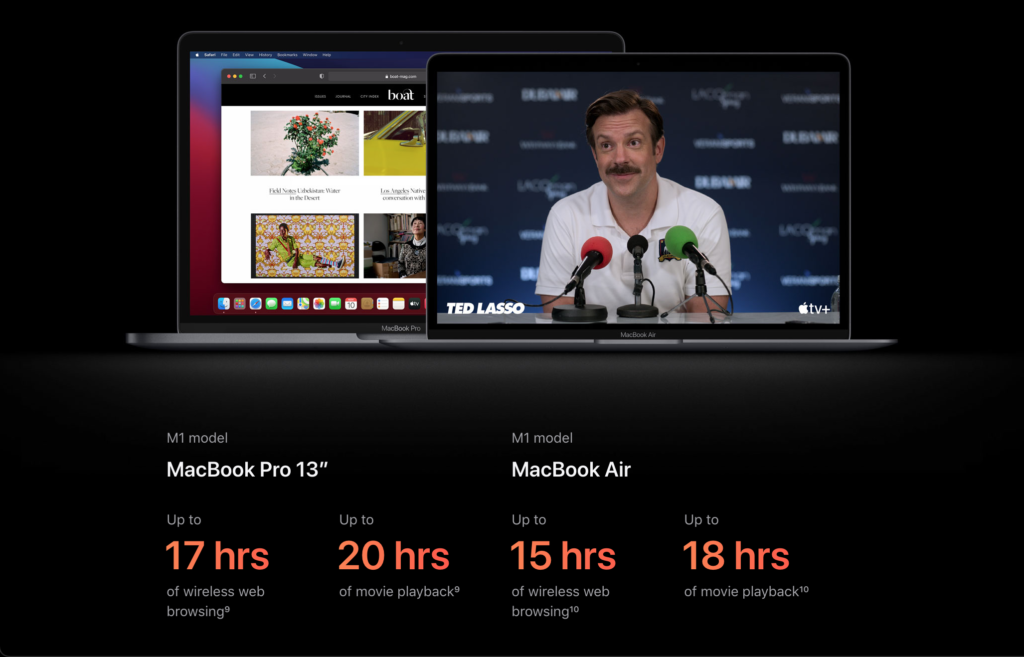Open the ISSUES link on boat site
Image resolution: width=1024 pixels, height=657 pixels.
click(x=320, y=97)
